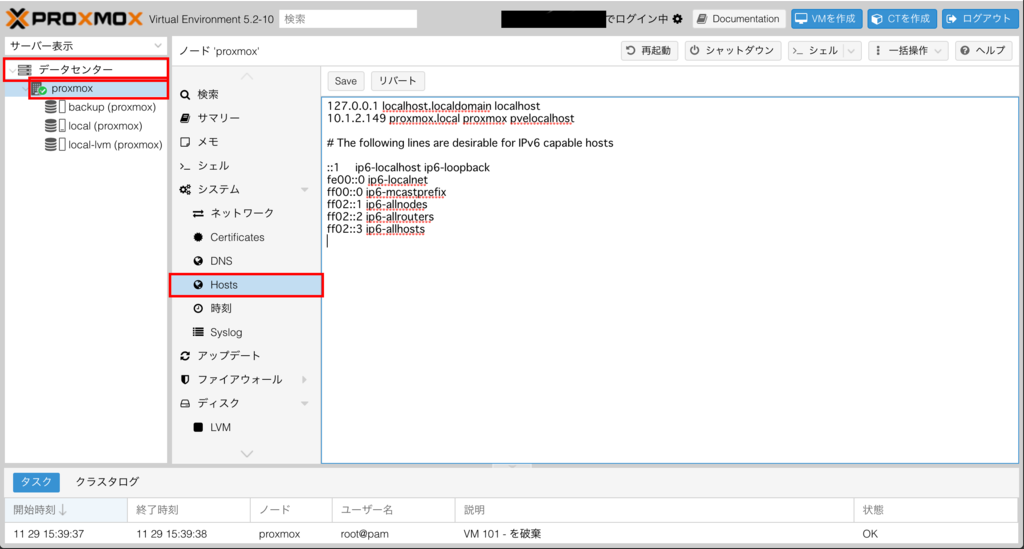Open 検索 in node menu
1024x549 pixels.
[246, 94]
